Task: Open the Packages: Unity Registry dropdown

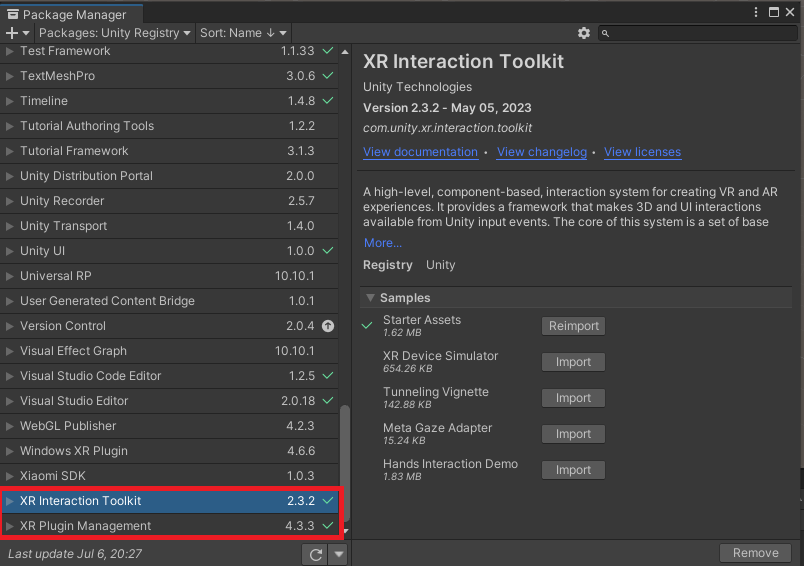Action: click(114, 33)
